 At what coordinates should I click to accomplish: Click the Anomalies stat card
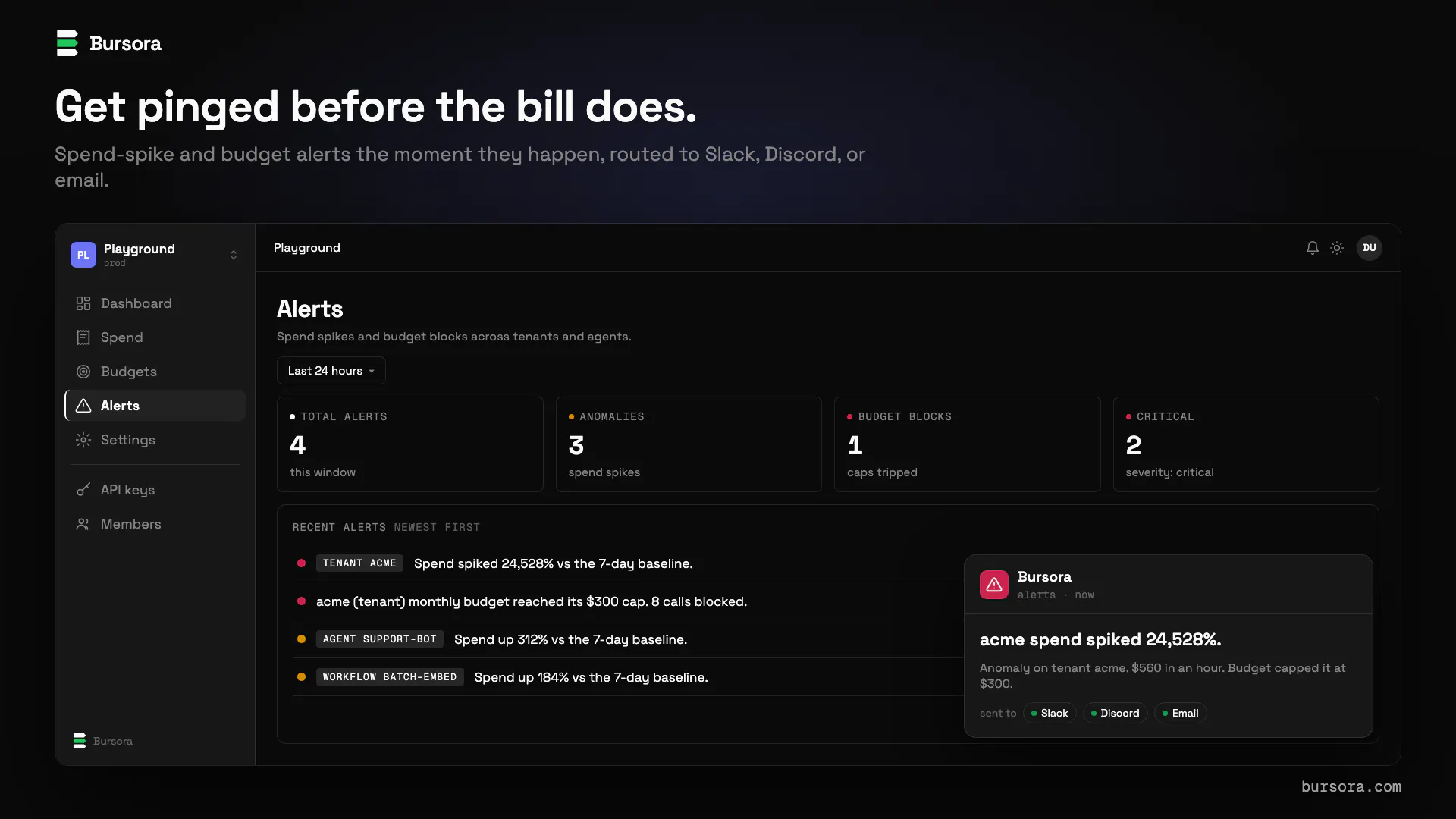(x=689, y=444)
